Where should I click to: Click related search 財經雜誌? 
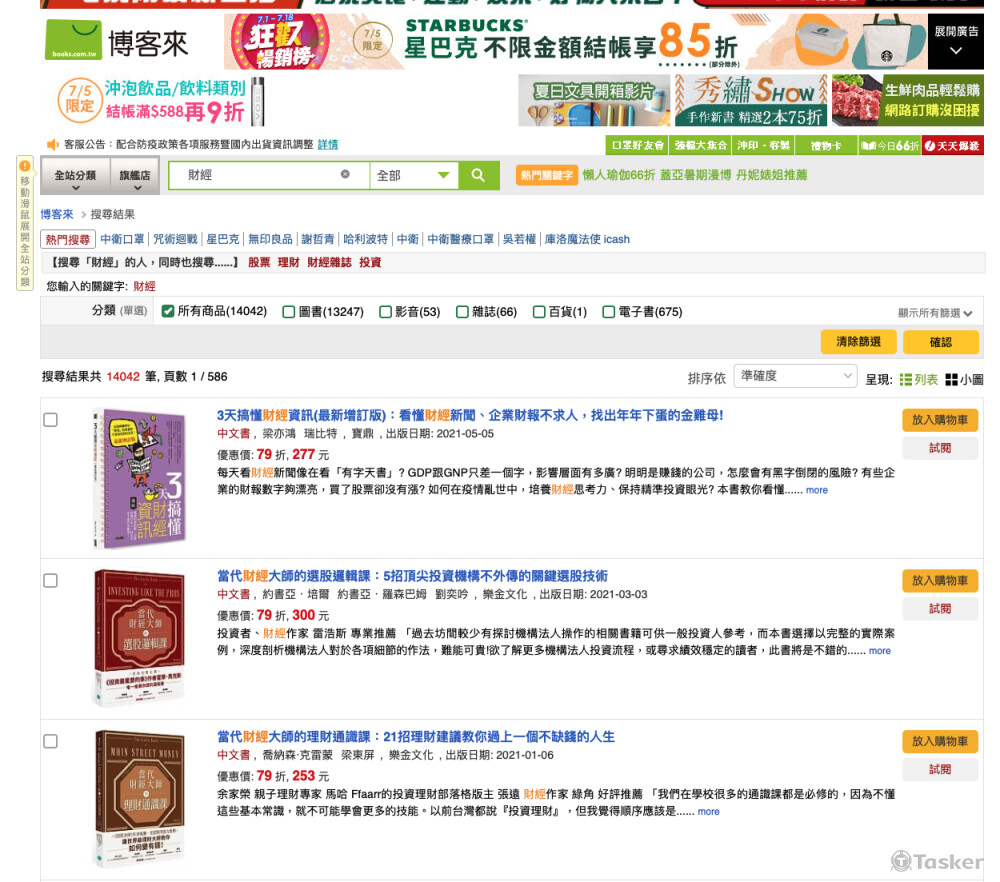pyautogui.click(x=329, y=263)
